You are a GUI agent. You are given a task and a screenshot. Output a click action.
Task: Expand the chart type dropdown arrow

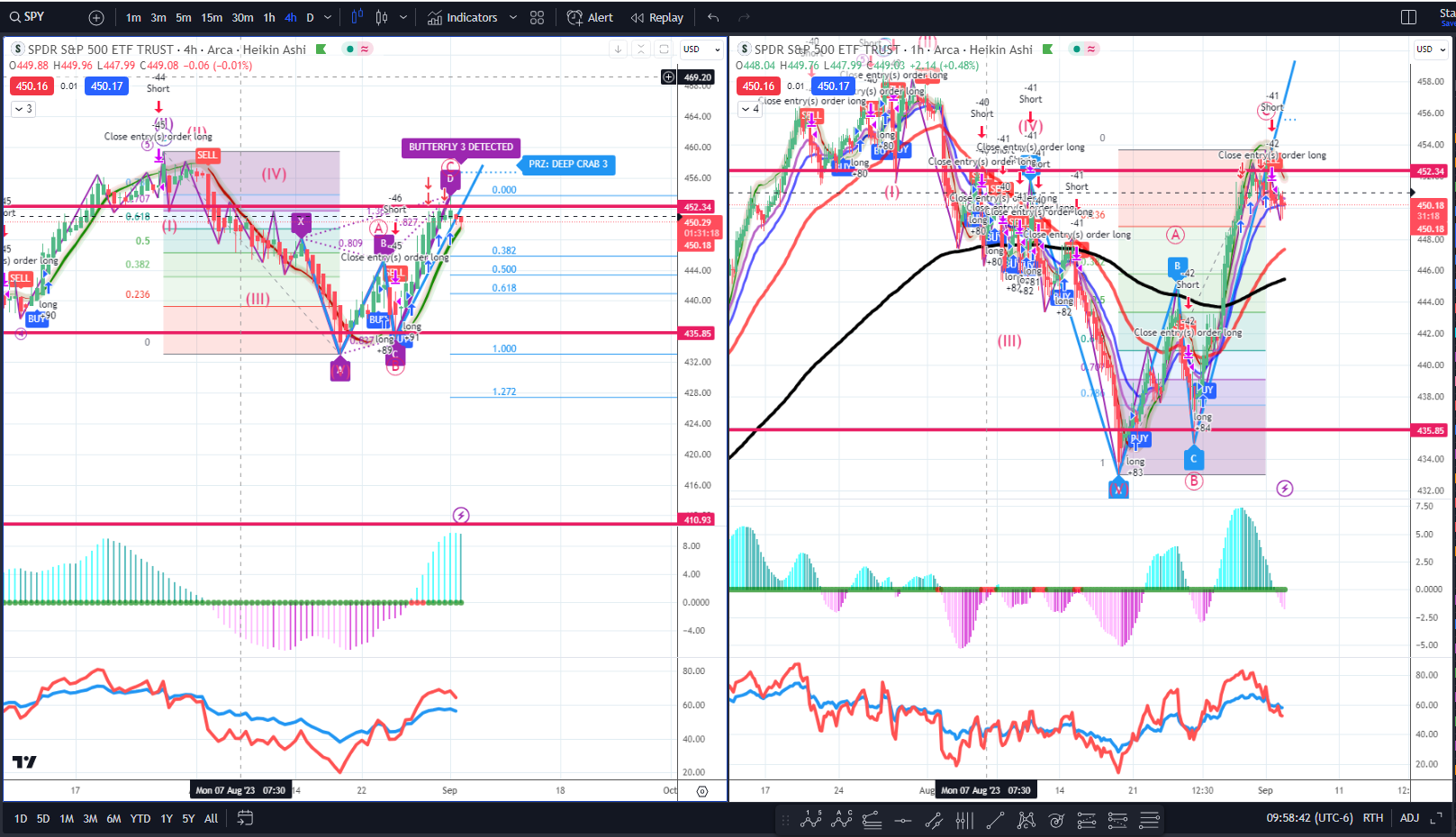pos(402,18)
